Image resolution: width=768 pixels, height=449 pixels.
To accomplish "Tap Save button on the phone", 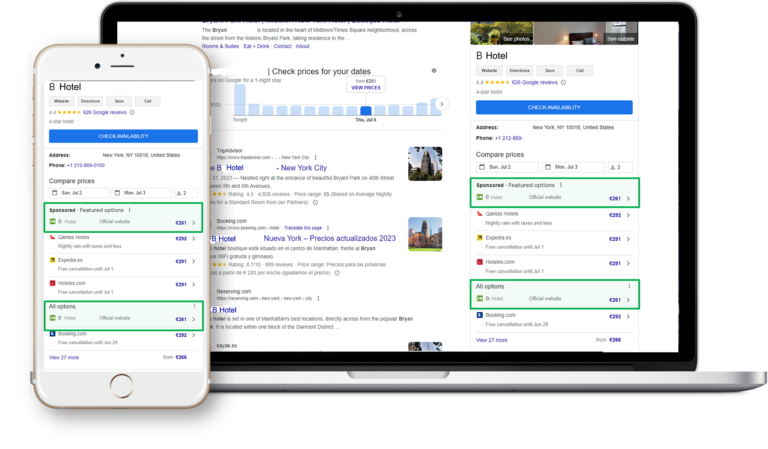I will [x=119, y=101].
